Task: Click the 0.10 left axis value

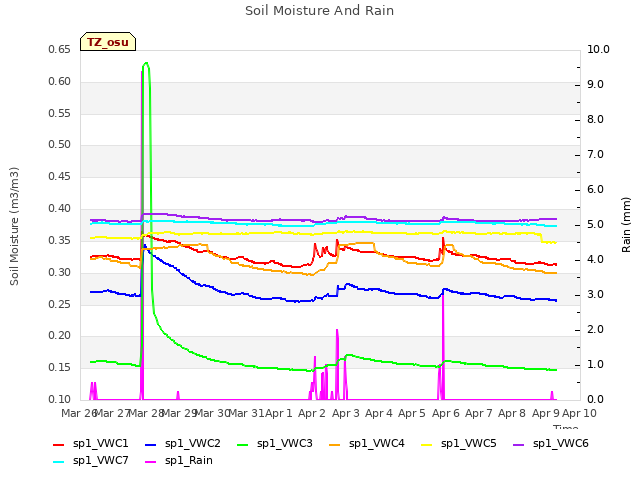Action: (x=60, y=399)
